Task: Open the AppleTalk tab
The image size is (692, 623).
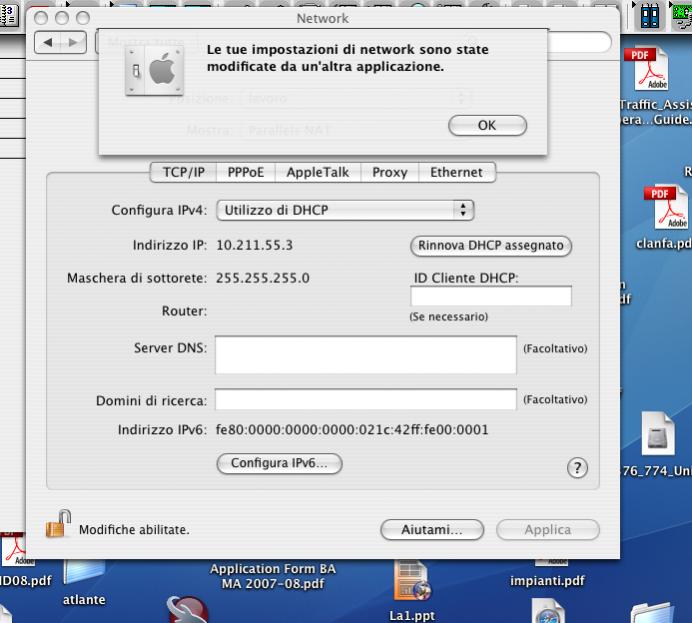Action: click(317, 172)
